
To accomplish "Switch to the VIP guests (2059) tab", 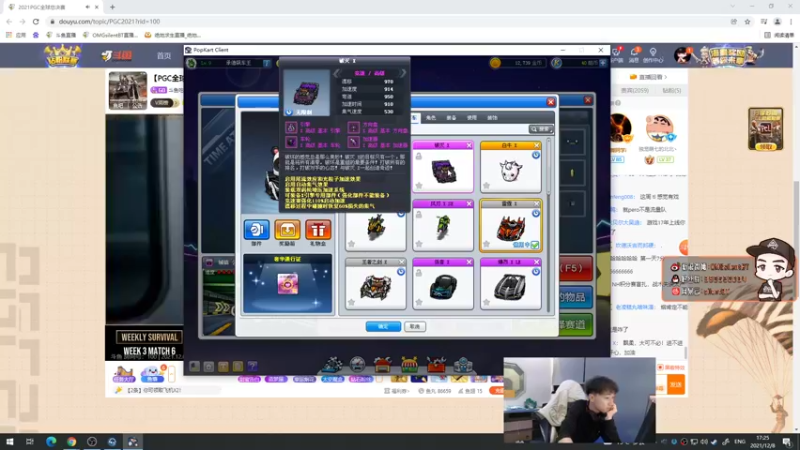I will pos(634,90).
